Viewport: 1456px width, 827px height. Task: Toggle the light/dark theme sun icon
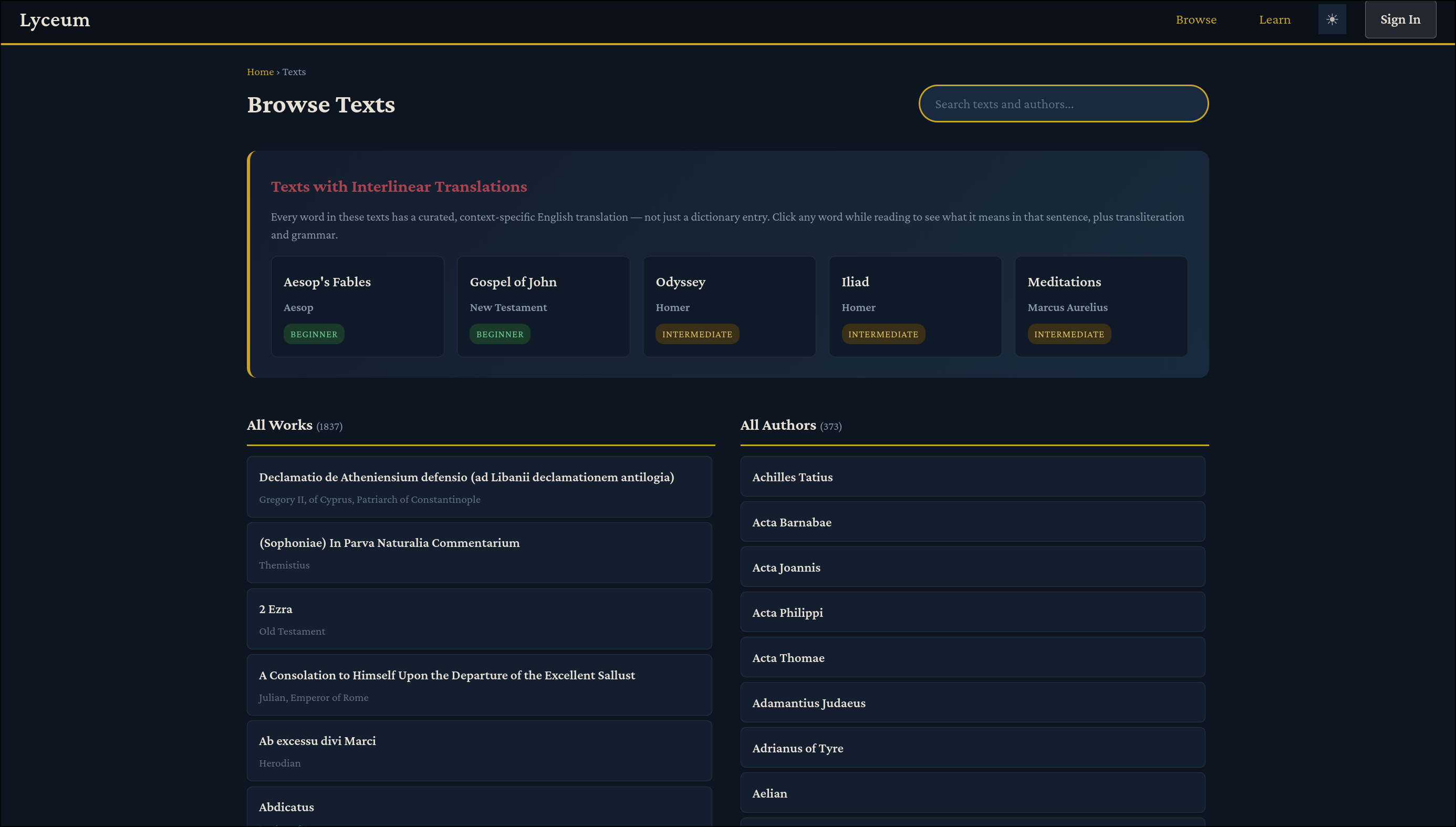1332,19
